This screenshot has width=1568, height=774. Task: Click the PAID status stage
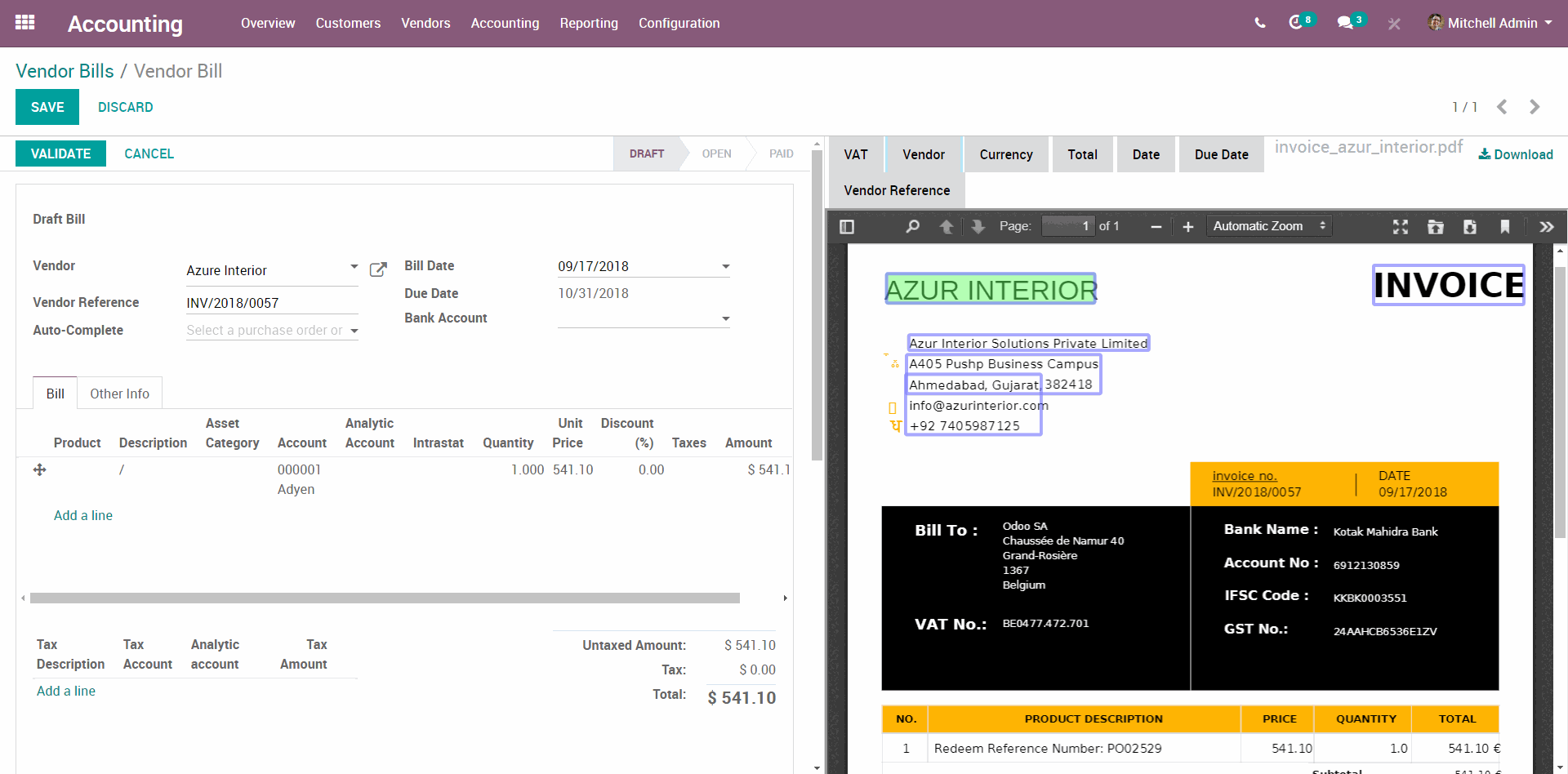click(x=781, y=153)
